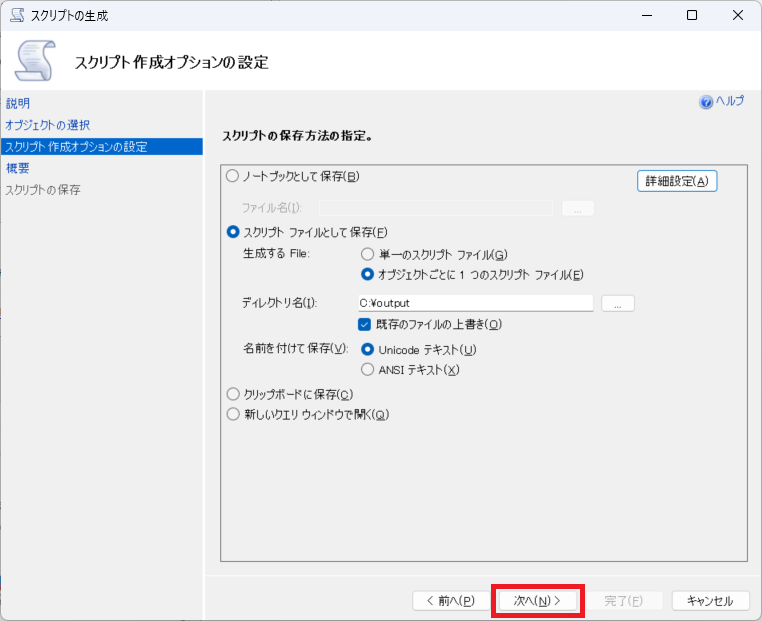Go to the 概要 step
Image resolution: width=762 pixels, height=621 pixels.
click(x=17, y=168)
